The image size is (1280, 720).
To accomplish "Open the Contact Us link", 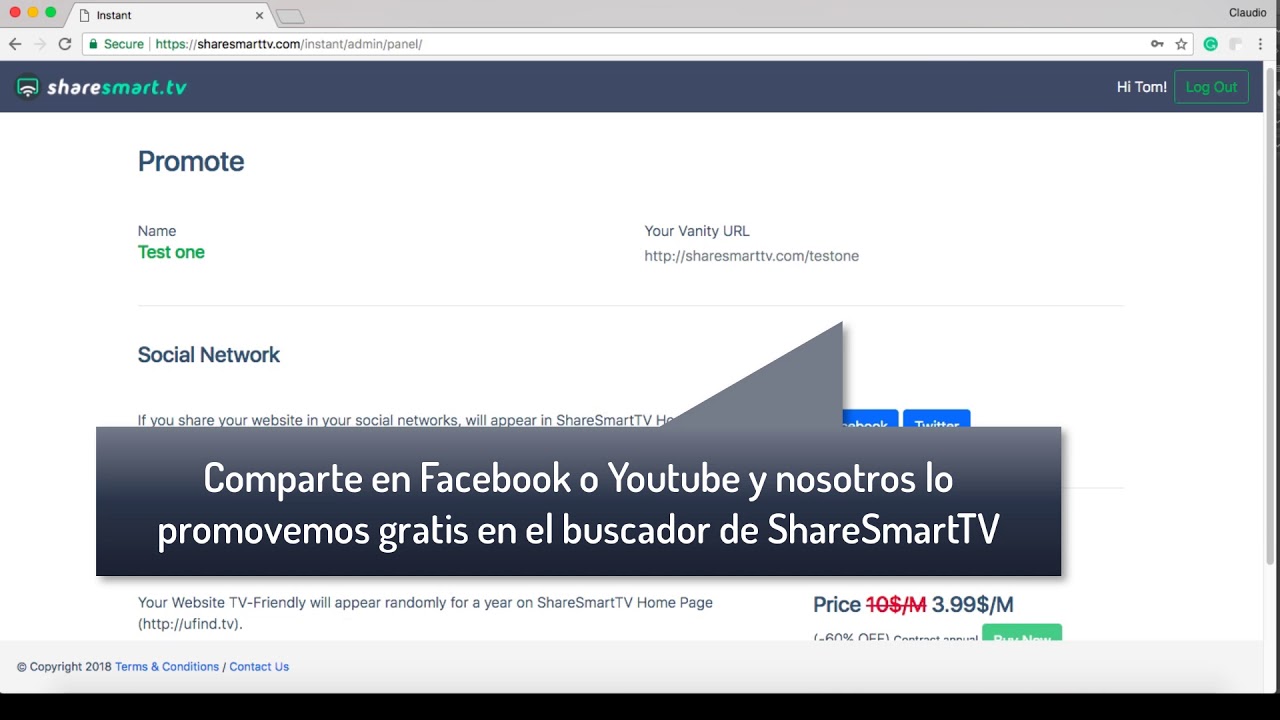I will [259, 667].
